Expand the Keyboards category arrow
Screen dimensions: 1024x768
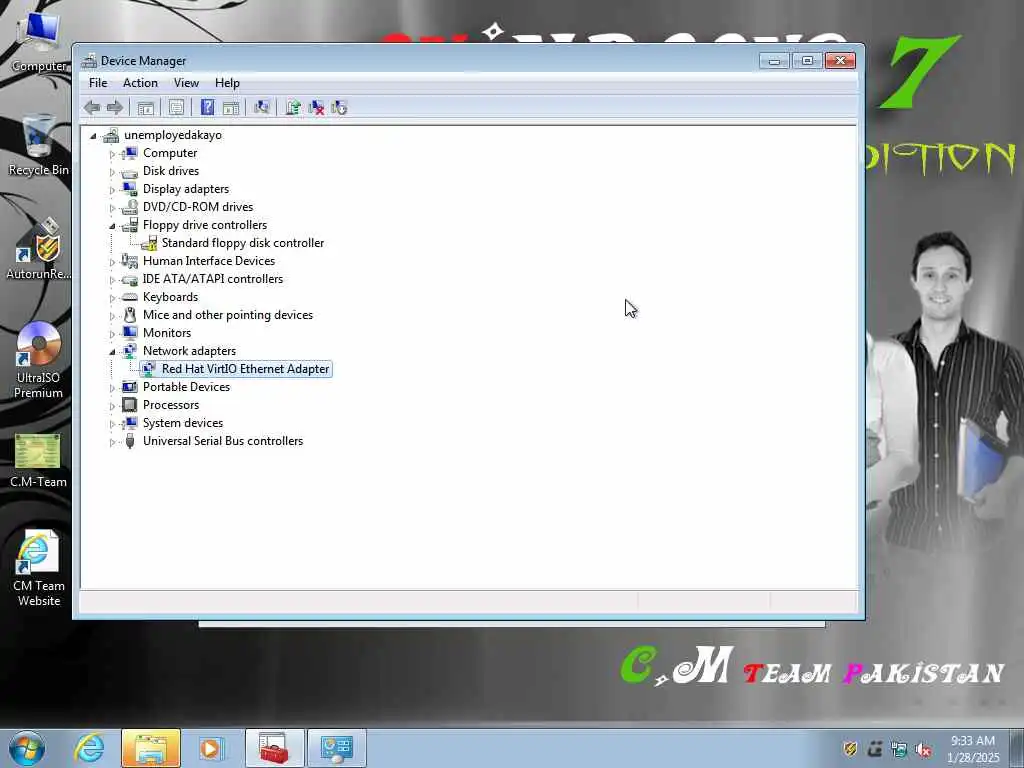click(x=112, y=298)
